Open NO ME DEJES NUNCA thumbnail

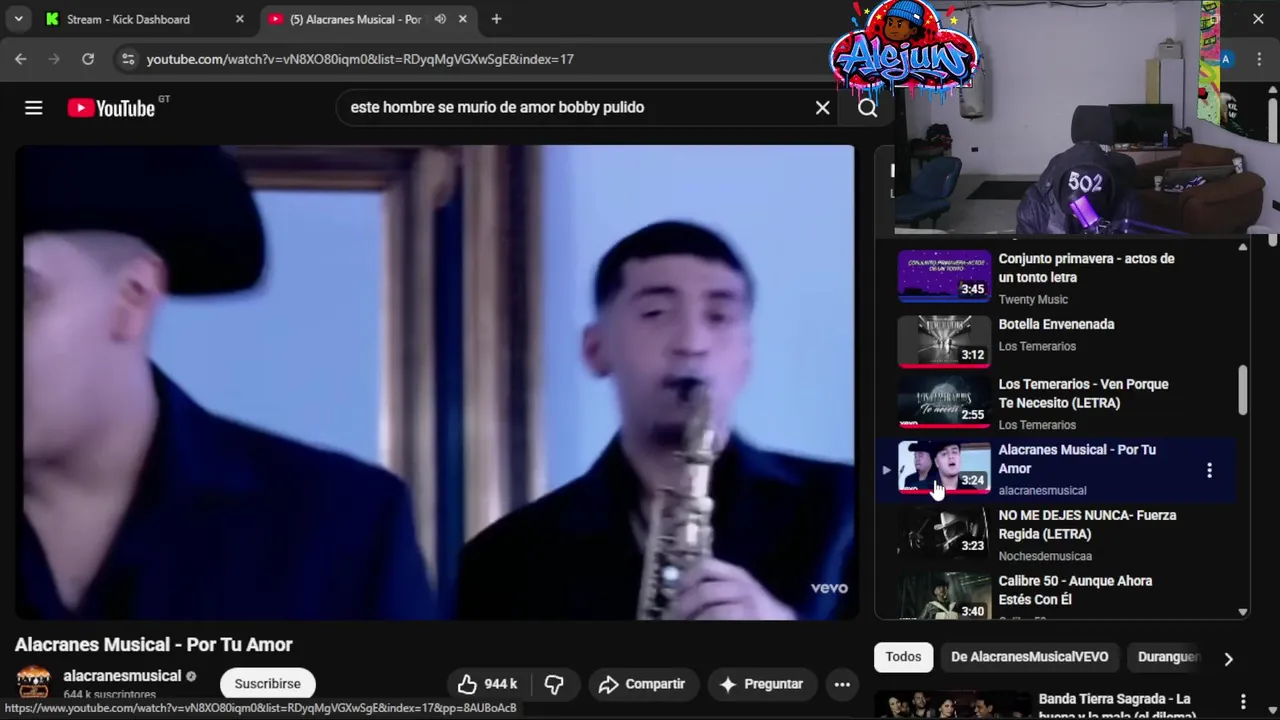[944, 532]
